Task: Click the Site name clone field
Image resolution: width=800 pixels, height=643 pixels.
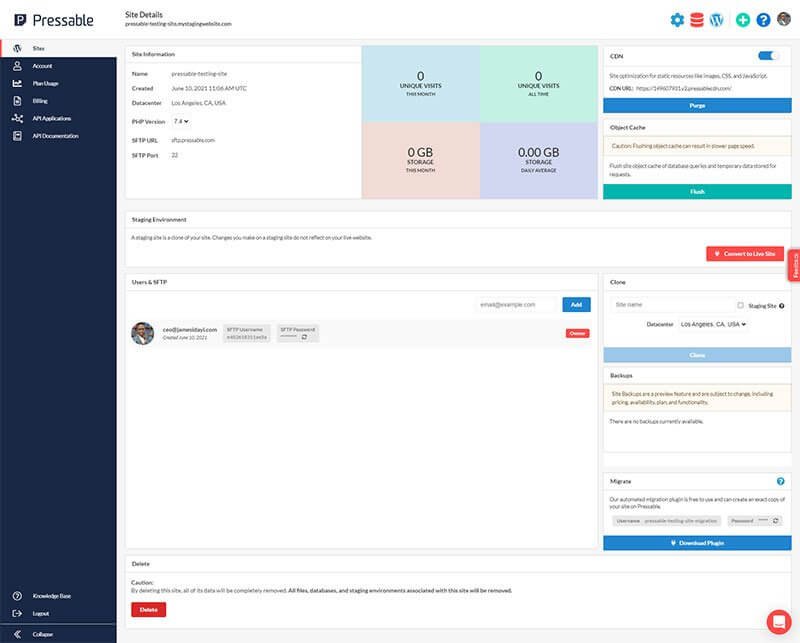Action: 672,305
